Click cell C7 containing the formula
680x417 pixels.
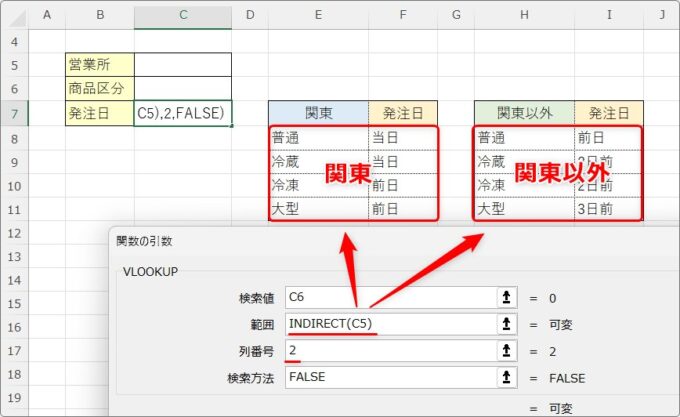[x=182, y=113]
